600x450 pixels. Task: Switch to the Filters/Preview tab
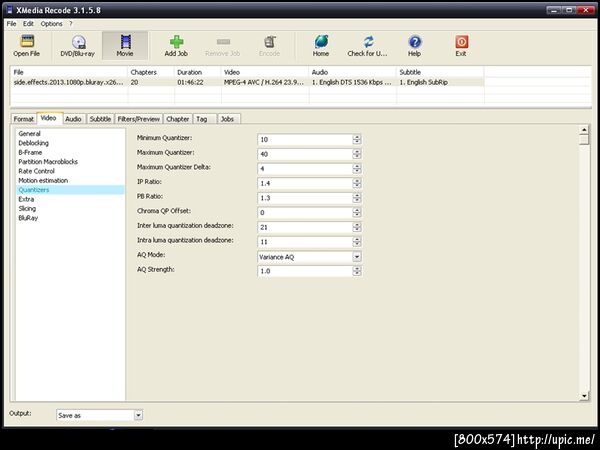(x=139, y=119)
